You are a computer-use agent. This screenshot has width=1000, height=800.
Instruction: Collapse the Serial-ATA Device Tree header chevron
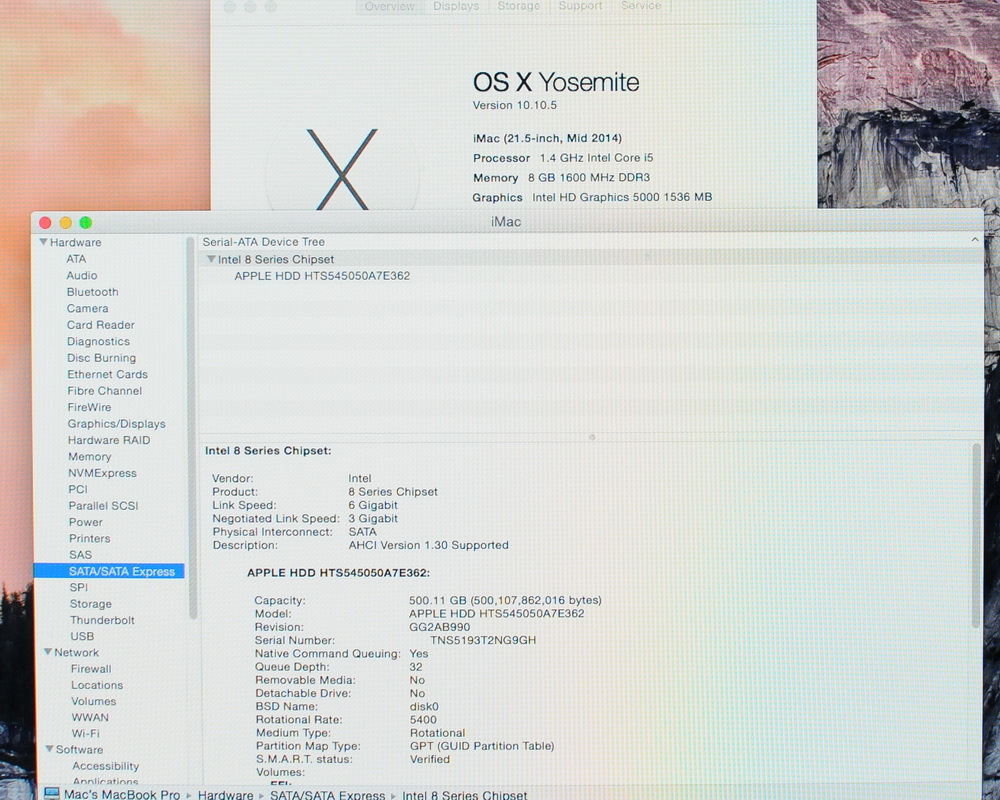click(x=974, y=240)
